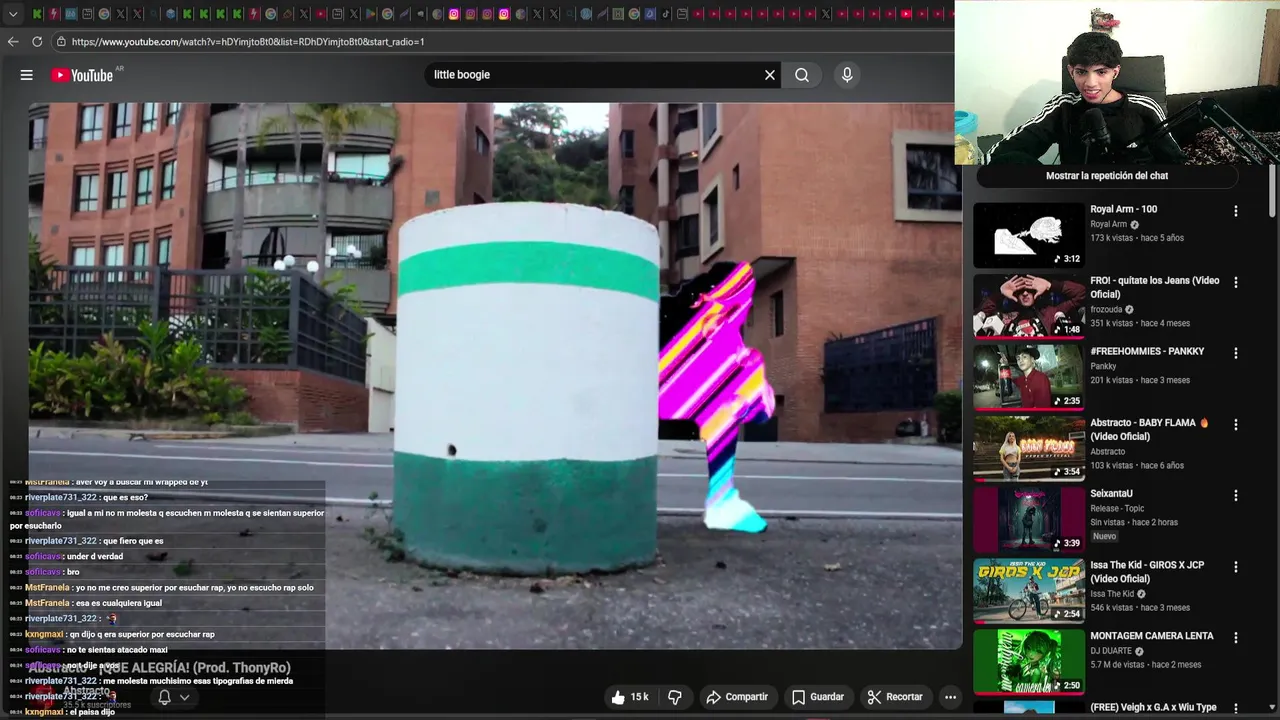Screen dimensions: 1280x720
Task: Click 3:12 duration badge on Royal Arm thumbnail
Action: (1067, 259)
